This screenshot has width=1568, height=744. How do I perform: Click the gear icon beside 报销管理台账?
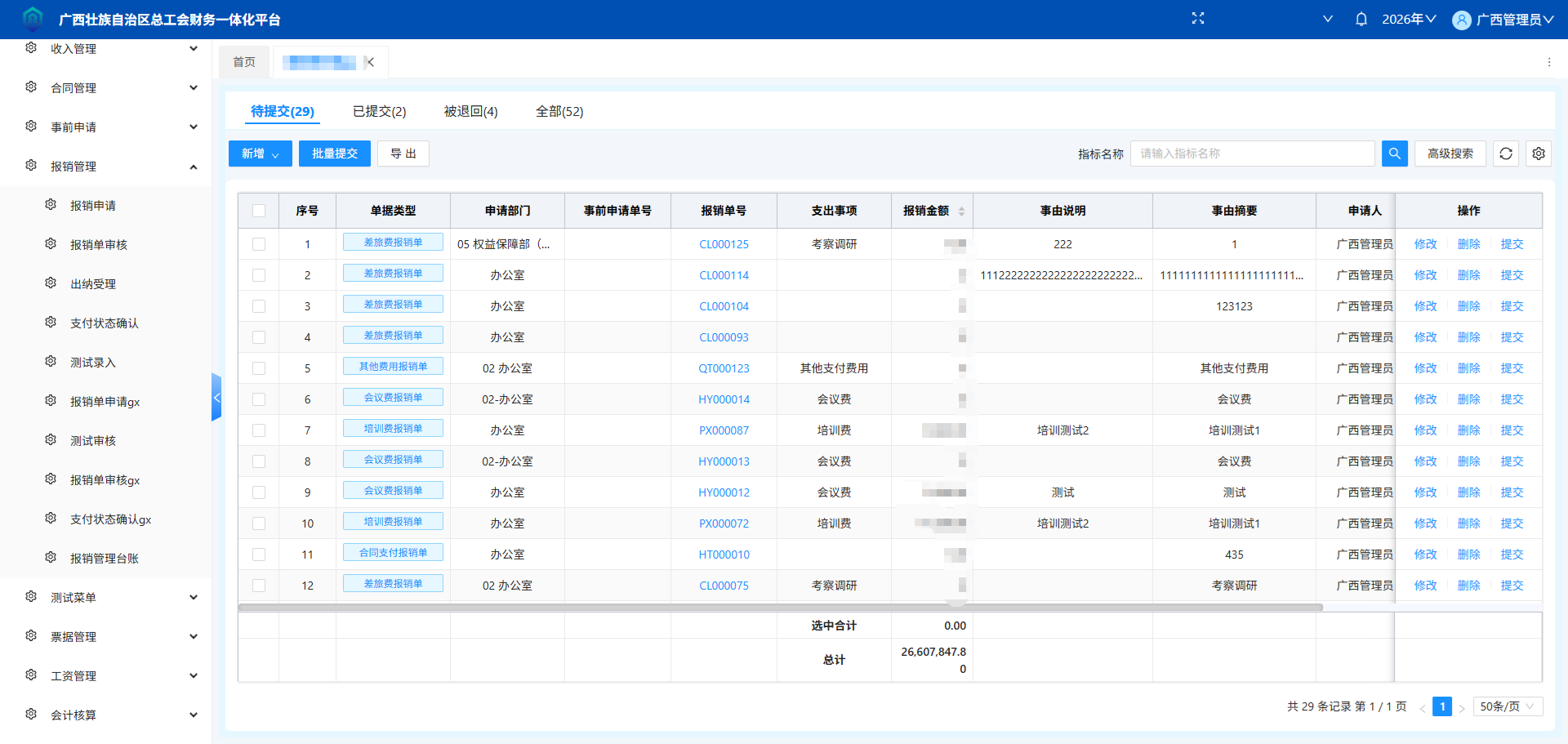click(51, 558)
